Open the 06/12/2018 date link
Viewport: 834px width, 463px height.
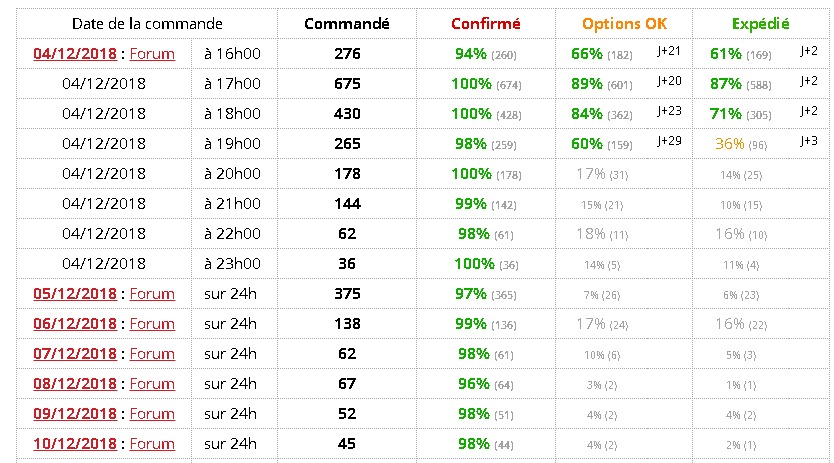pos(74,324)
